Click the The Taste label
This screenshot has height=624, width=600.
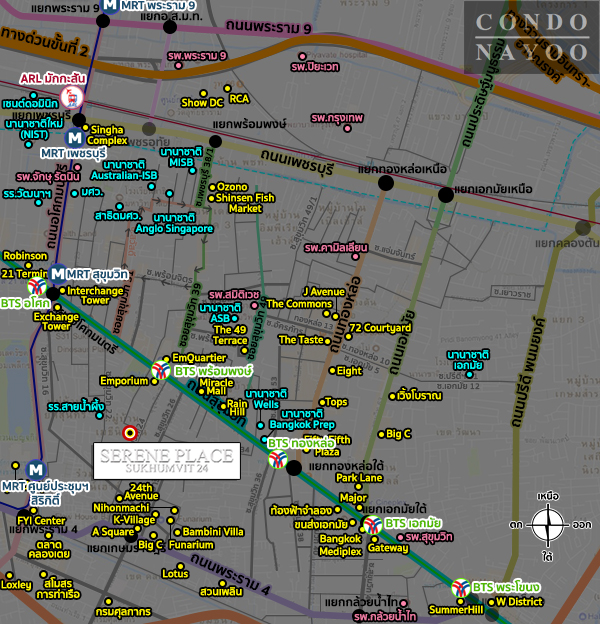click(301, 339)
